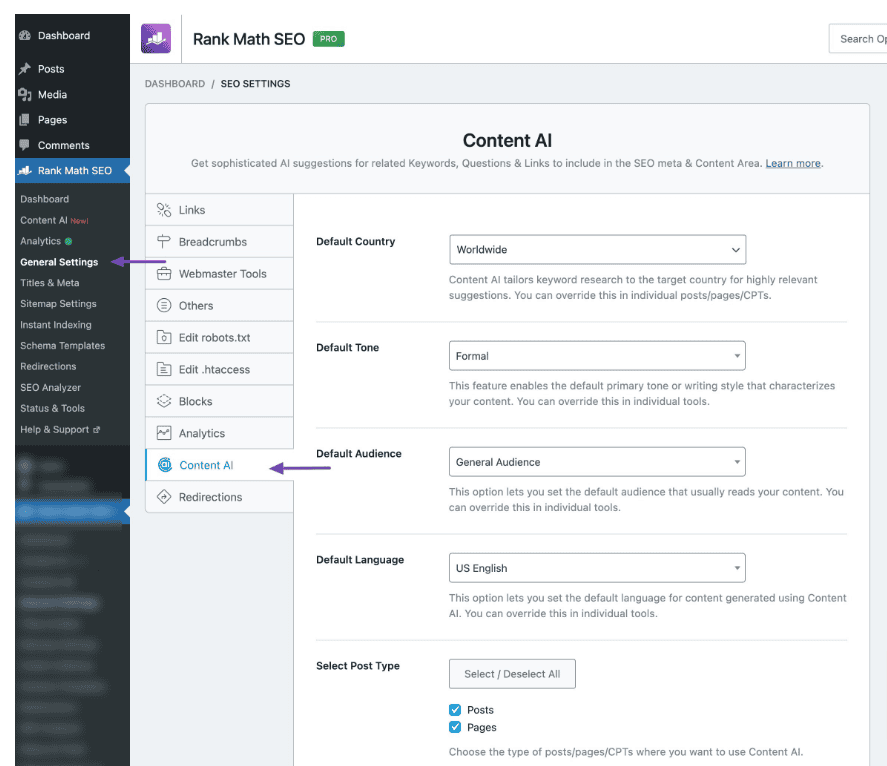This screenshot has height=766, width=887.
Task: Click the Analytics chart icon in tabs
Action: 164,434
